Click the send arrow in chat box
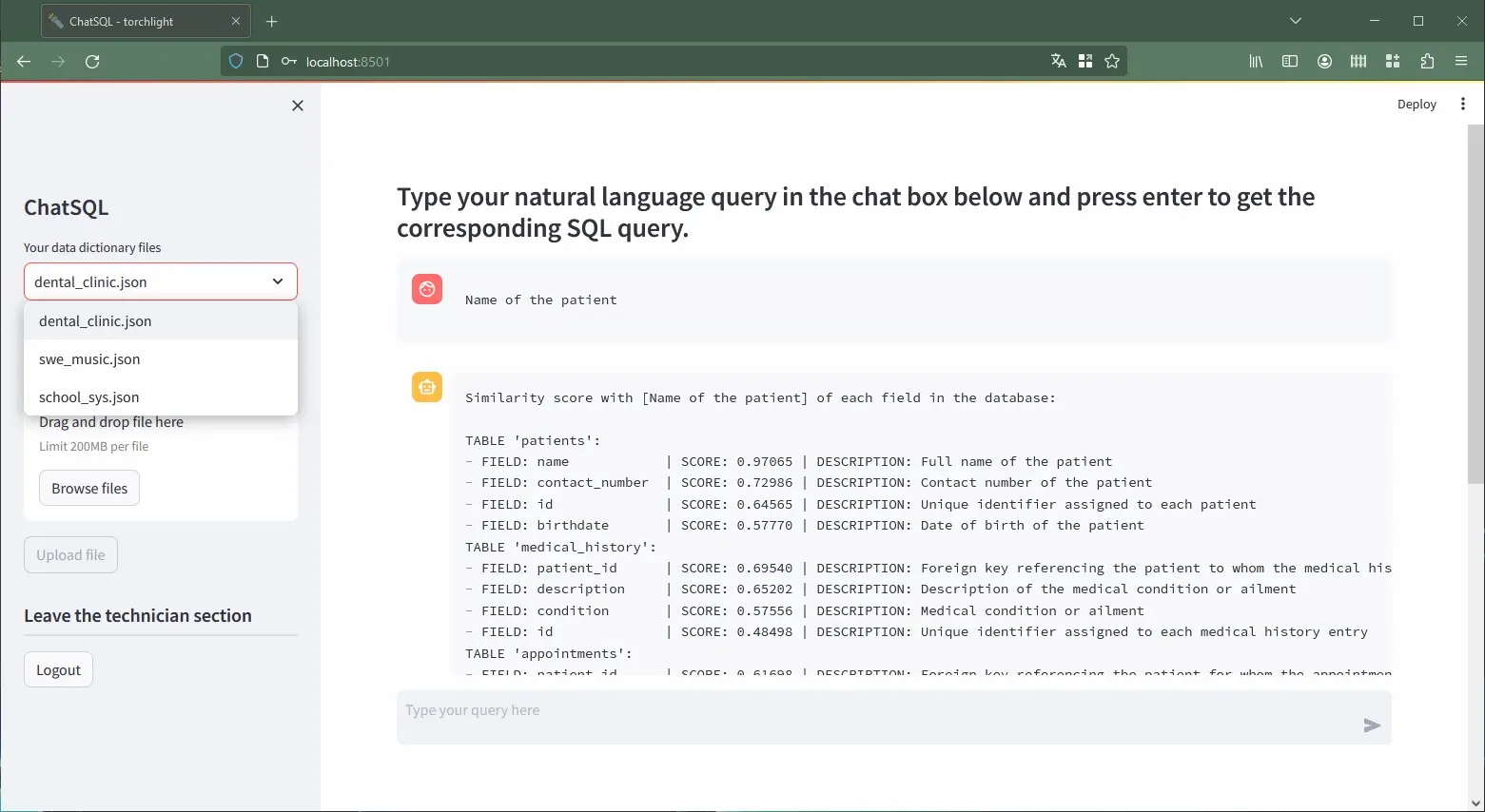Viewport: 1485px width, 812px height. click(1371, 725)
